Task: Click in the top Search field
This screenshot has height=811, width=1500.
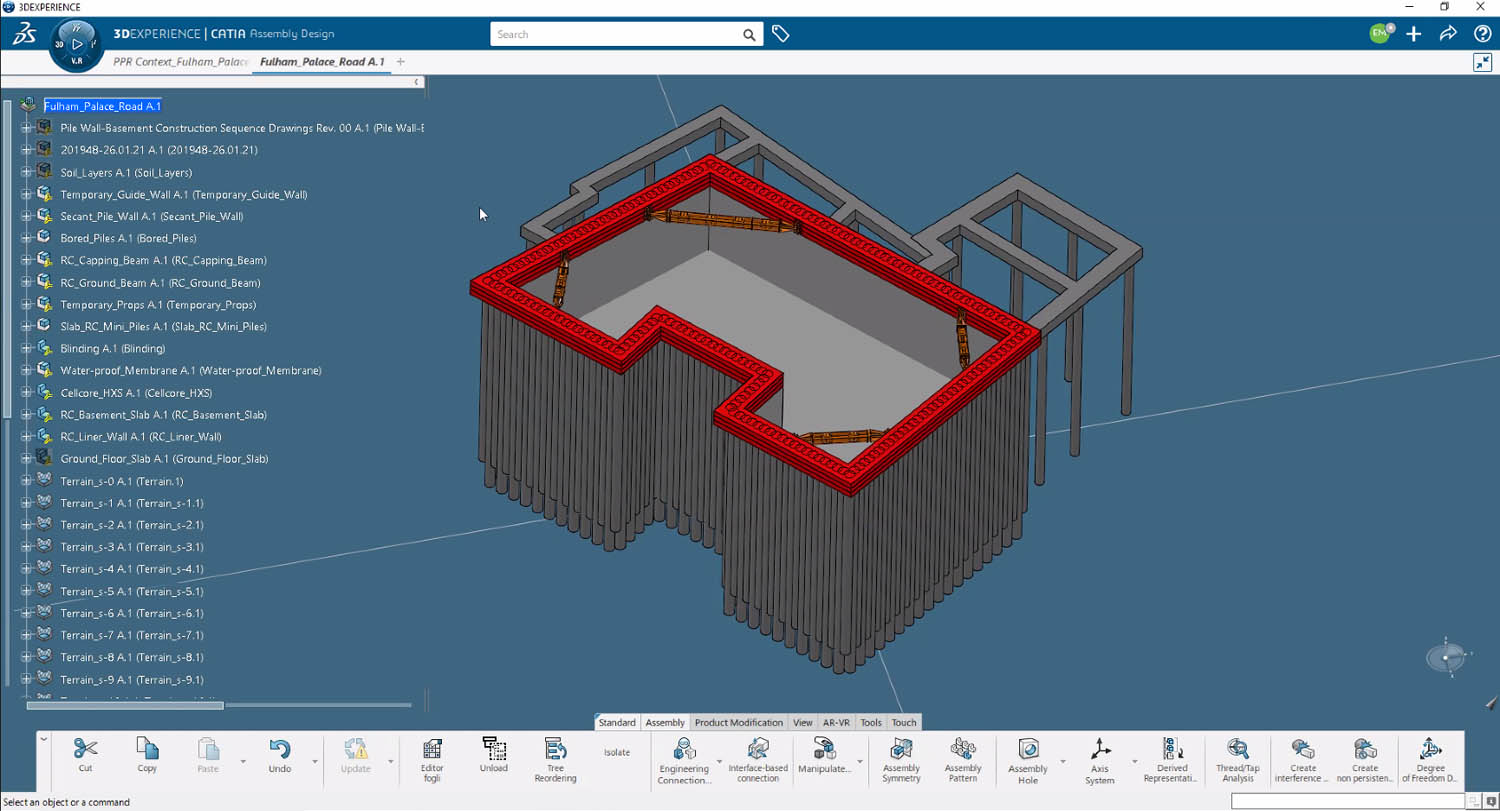Action: pos(615,35)
